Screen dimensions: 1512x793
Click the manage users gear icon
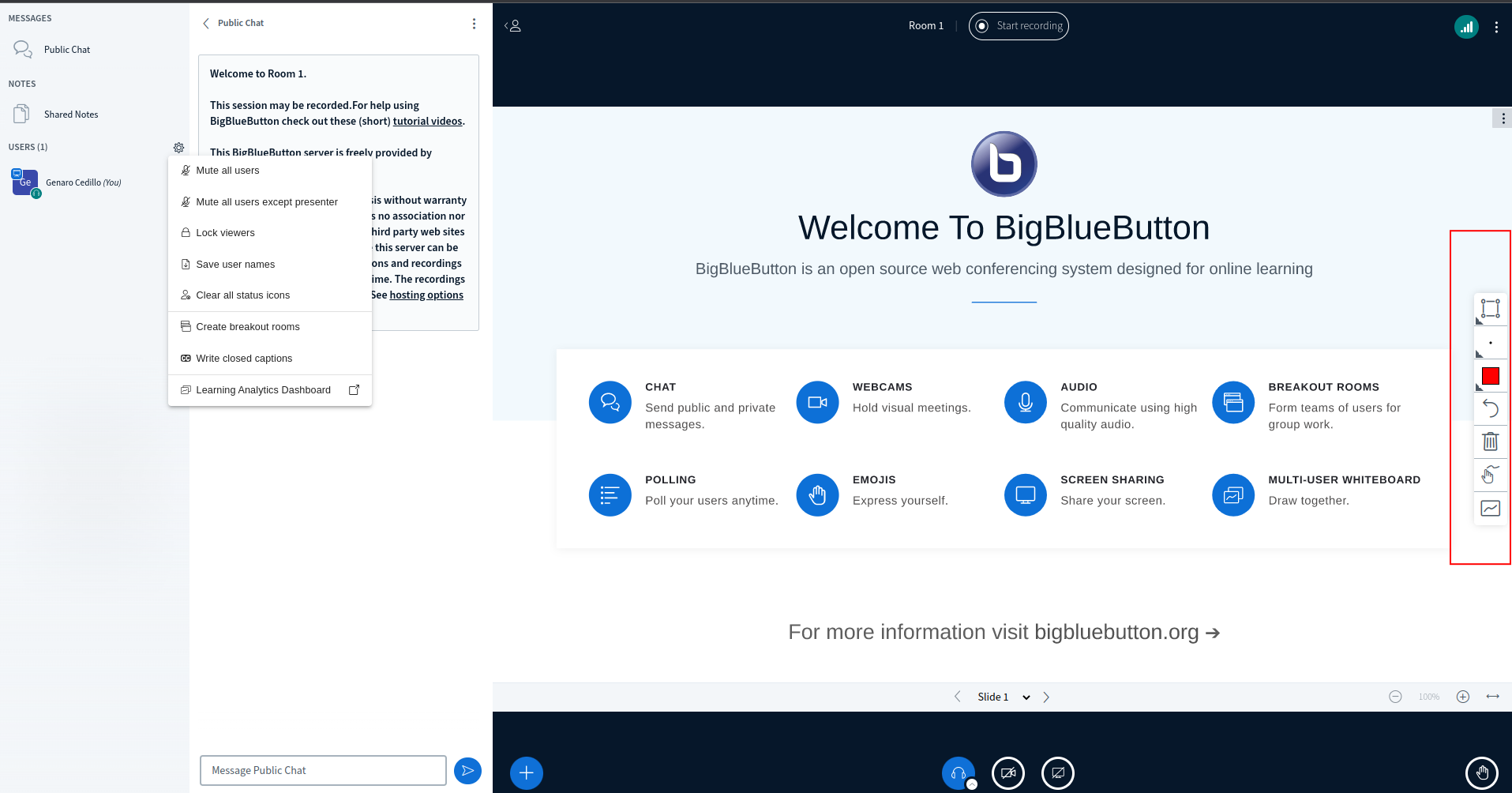(178, 148)
